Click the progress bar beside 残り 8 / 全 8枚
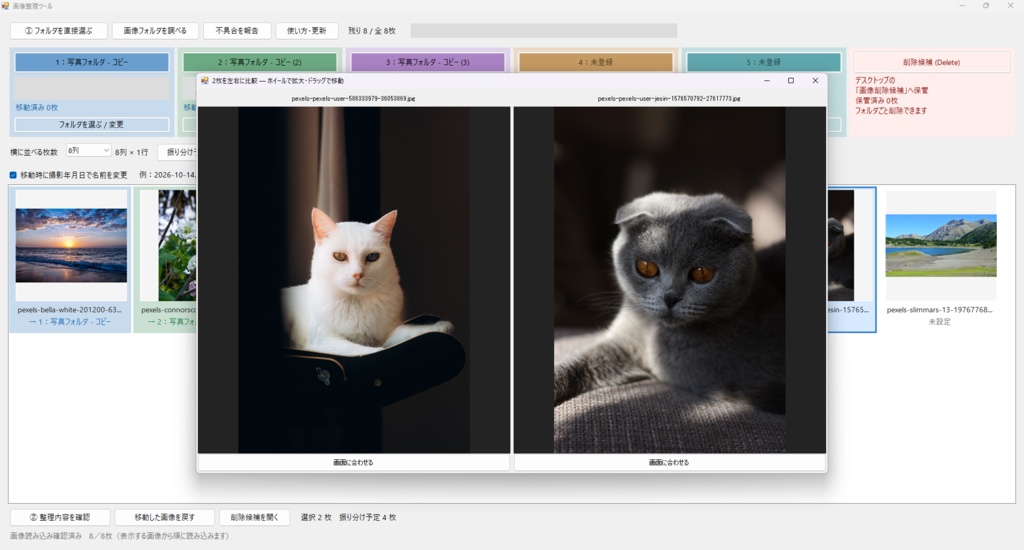Viewport: 1024px width, 550px height. (x=544, y=31)
